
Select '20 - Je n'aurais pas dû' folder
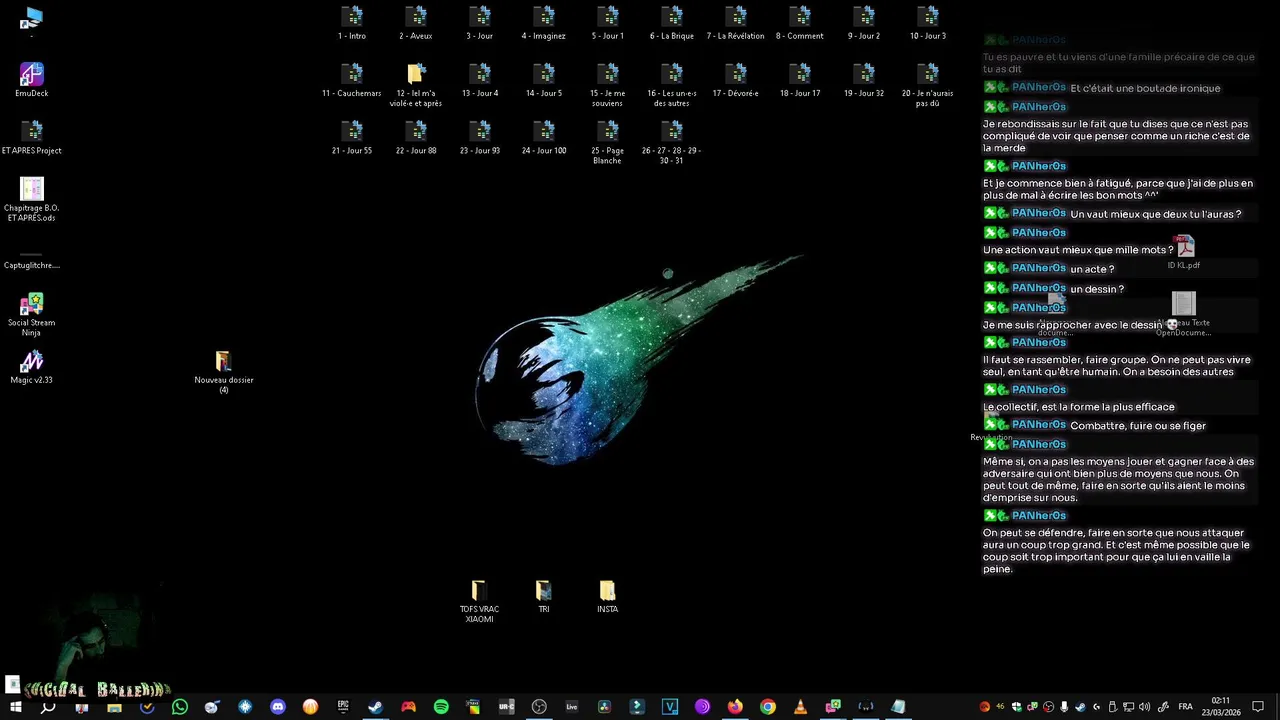pos(928,85)
